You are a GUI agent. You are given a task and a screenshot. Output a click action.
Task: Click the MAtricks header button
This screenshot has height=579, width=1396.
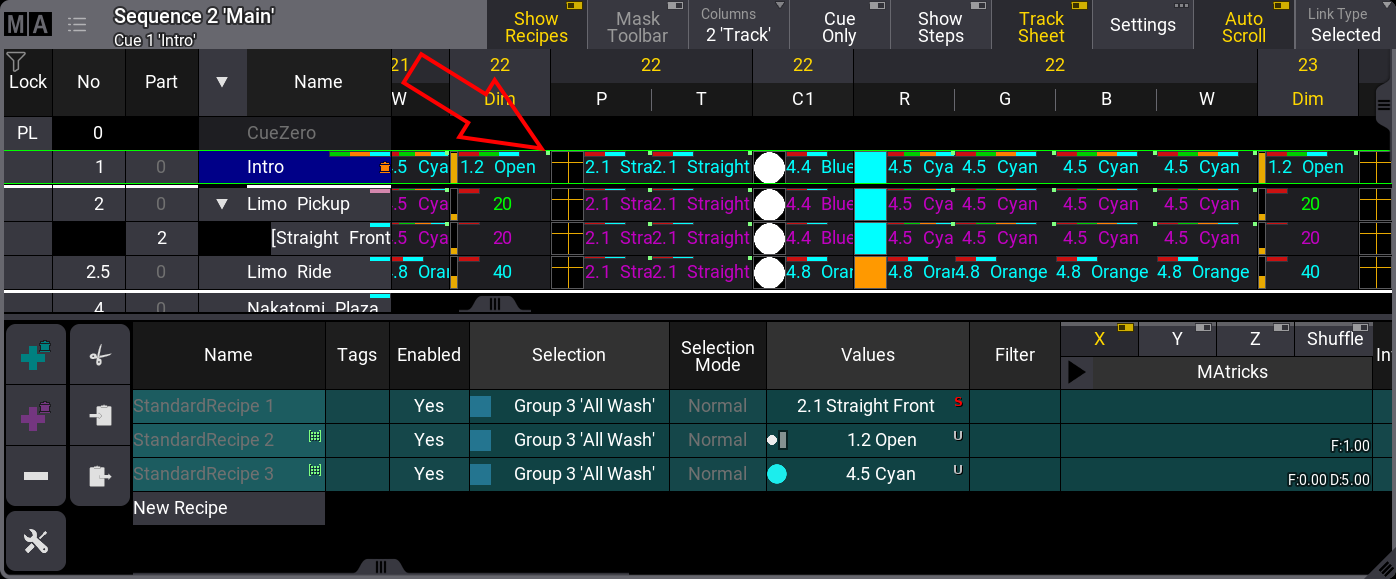(1232, 372)
